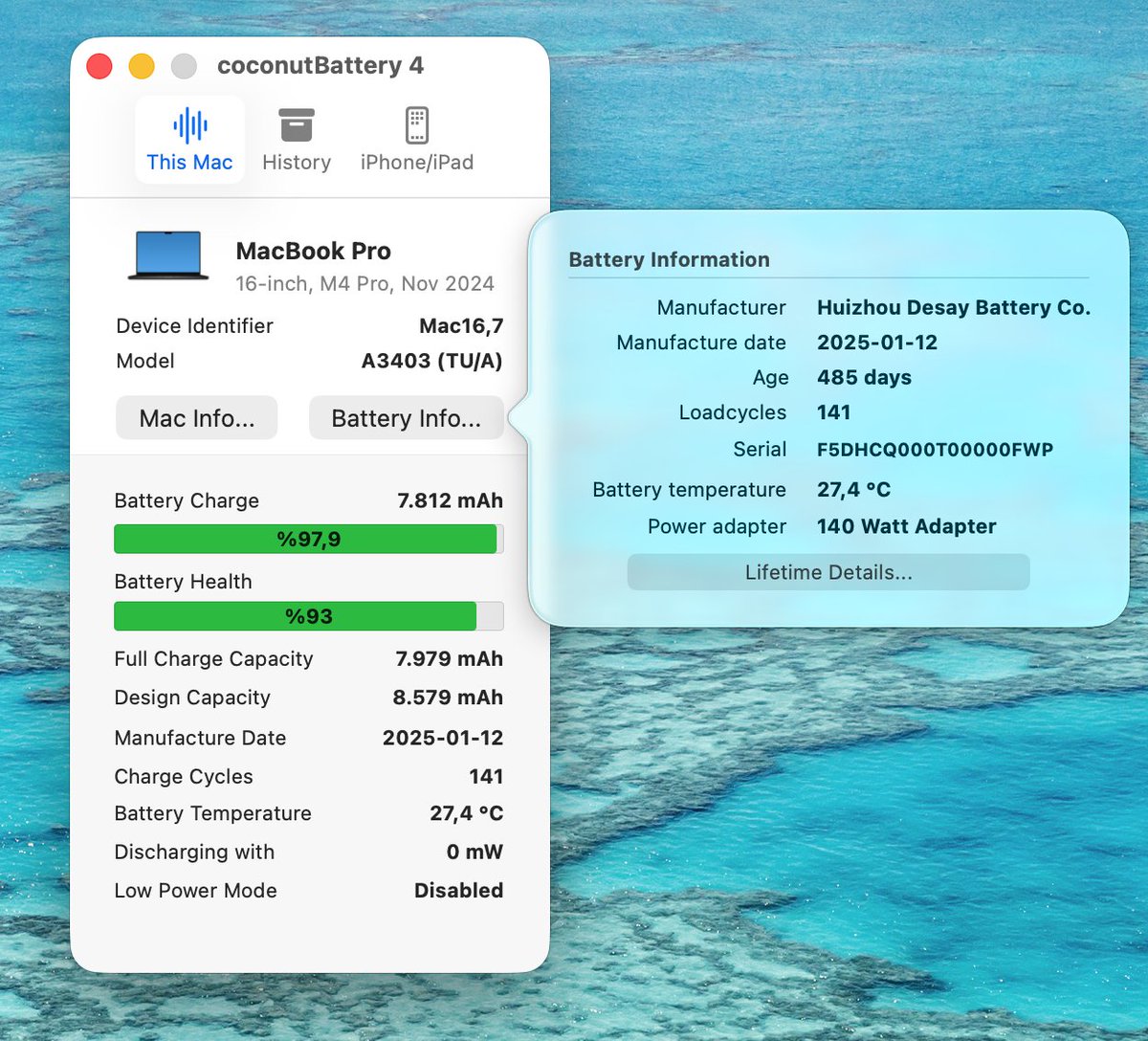Click manufacture date 2025-01-12 in main window

(443, 738)
